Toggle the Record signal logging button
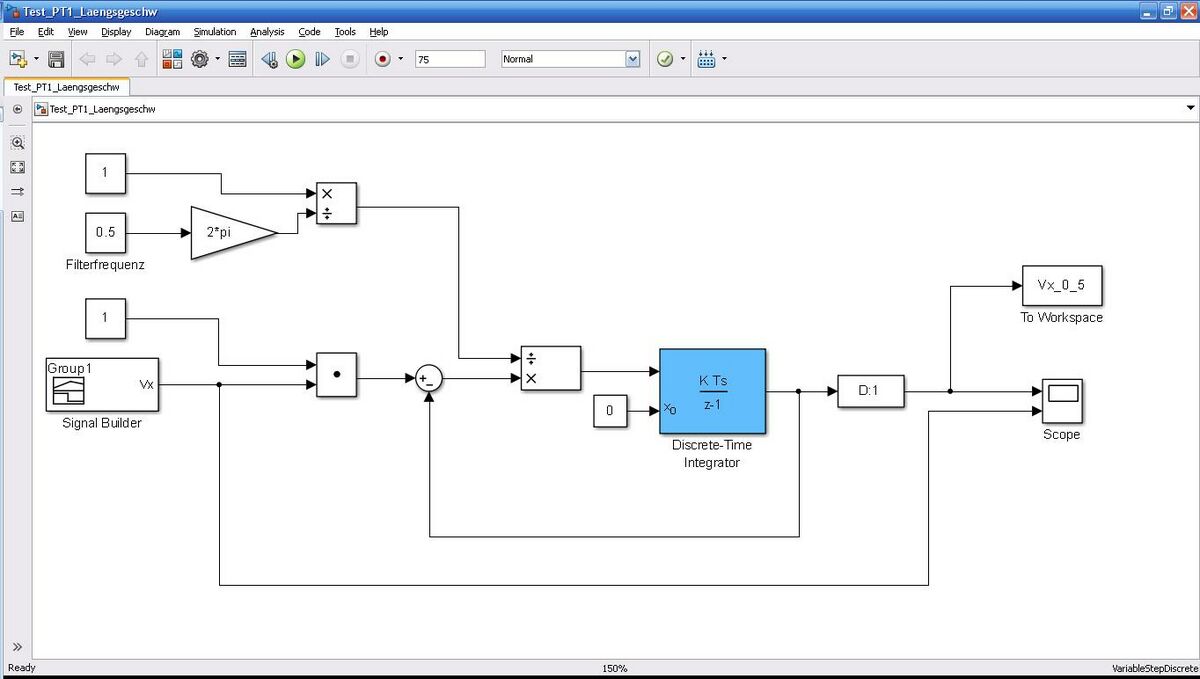Screen dimensions: 1200x679 (x=382, y=59)
